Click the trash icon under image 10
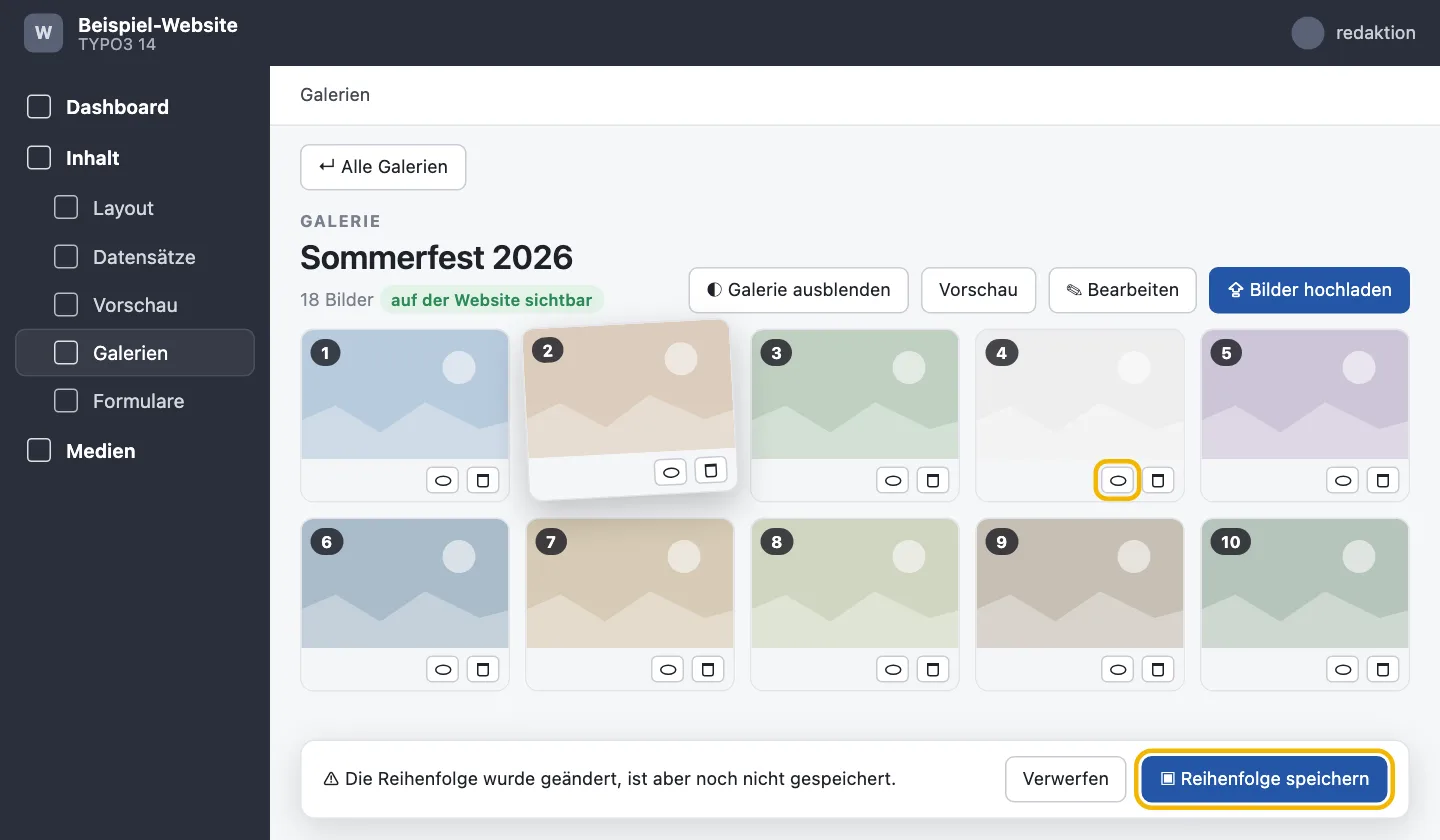The height and width of the screenshot is (840, 1440). (1383, 669)
